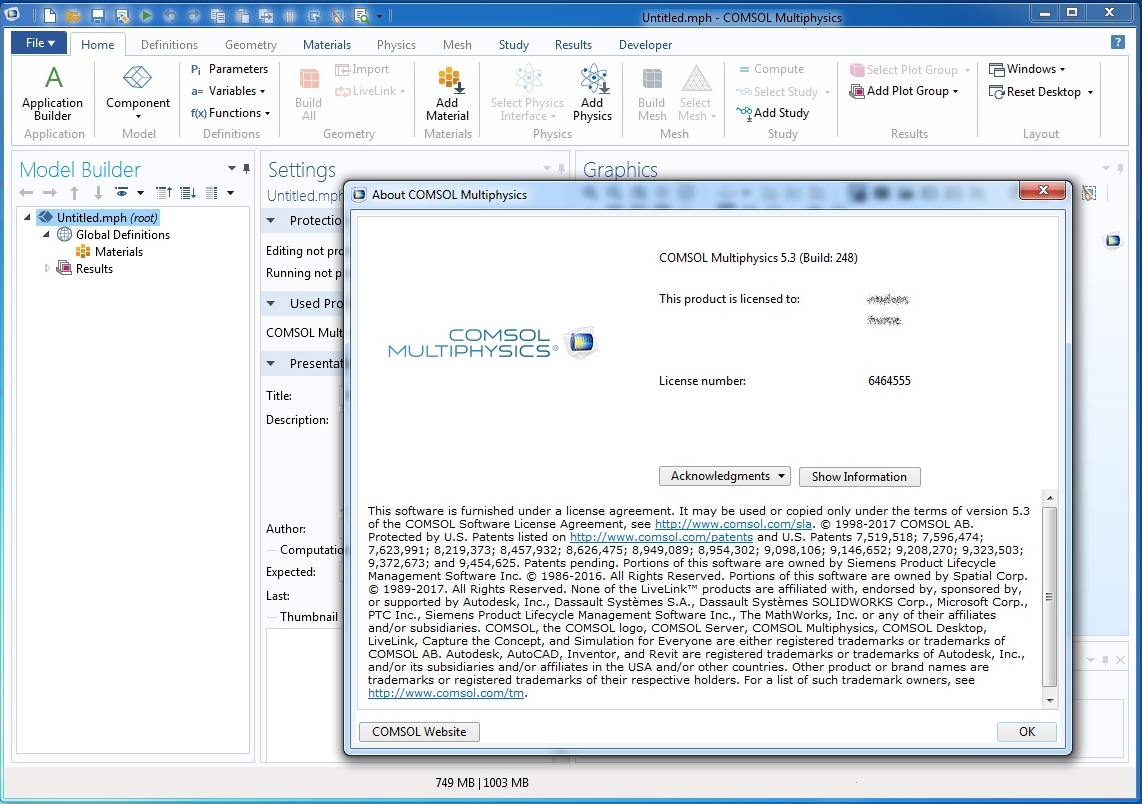
Task: Switch to the Materials ribbon tab
Action: click(326, 44)
